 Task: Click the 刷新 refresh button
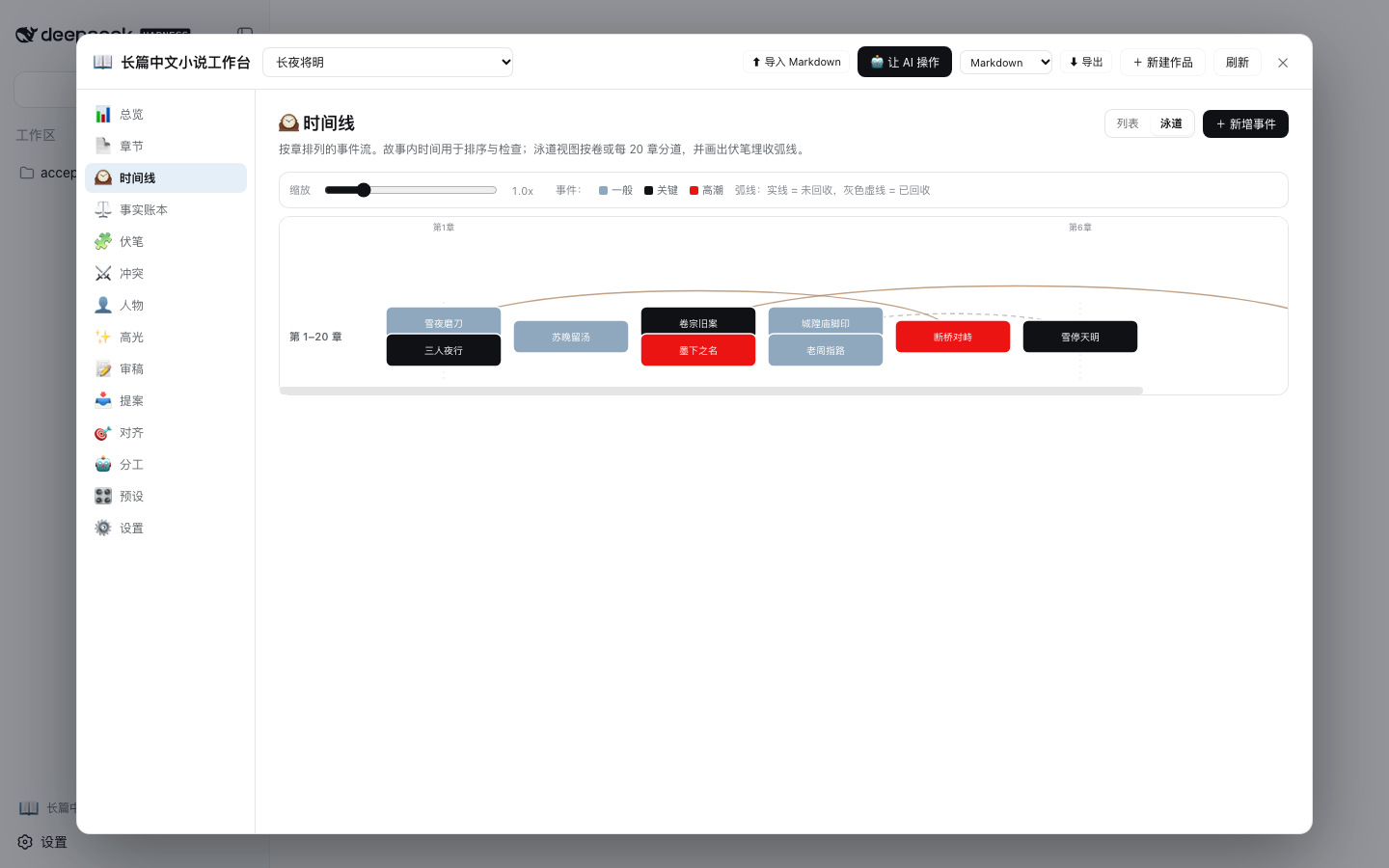coord(1238,62)
